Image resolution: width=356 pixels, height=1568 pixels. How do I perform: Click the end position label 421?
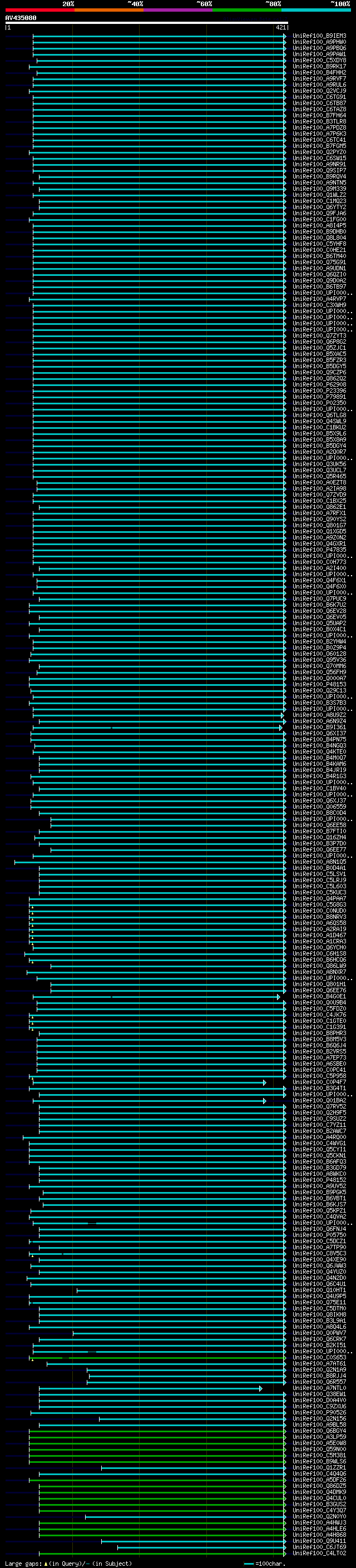pos(280,27)
